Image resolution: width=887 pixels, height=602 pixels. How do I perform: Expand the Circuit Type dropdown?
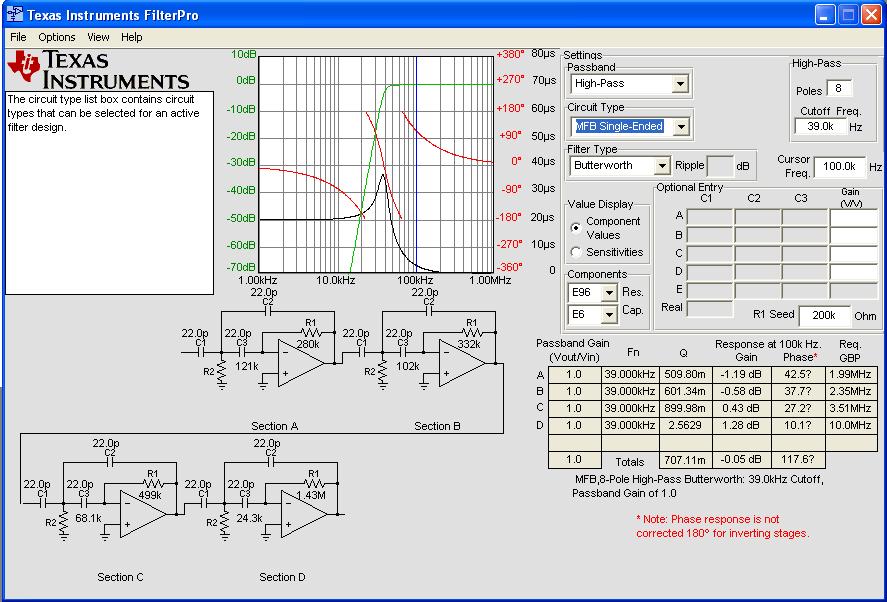pyautogui.click(x=681, y=127)
